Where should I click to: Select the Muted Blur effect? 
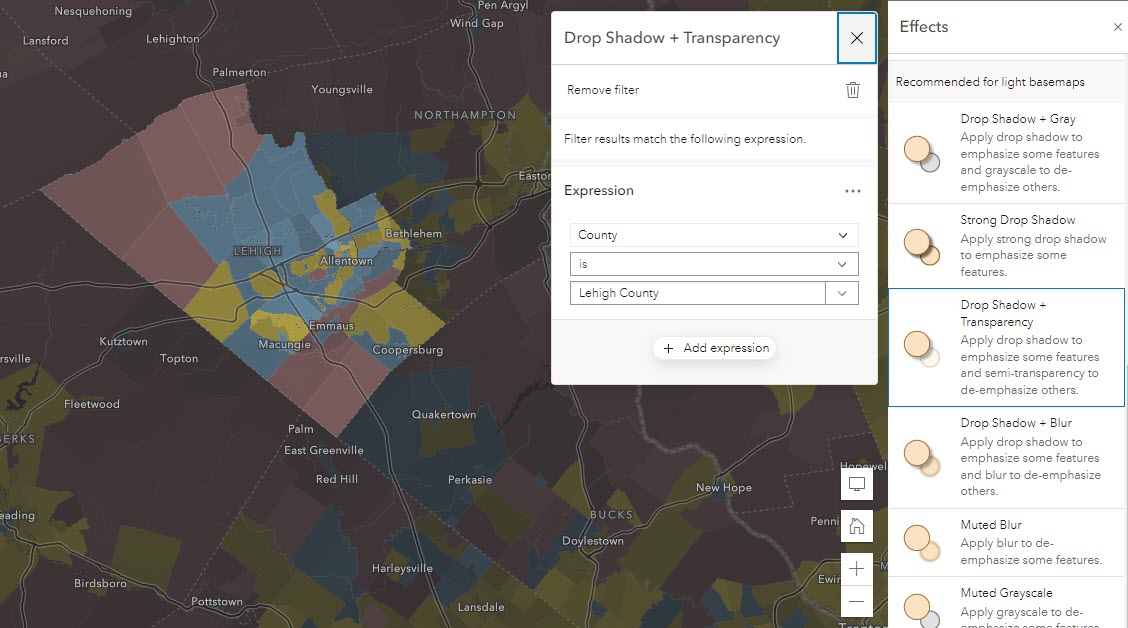1006,542
